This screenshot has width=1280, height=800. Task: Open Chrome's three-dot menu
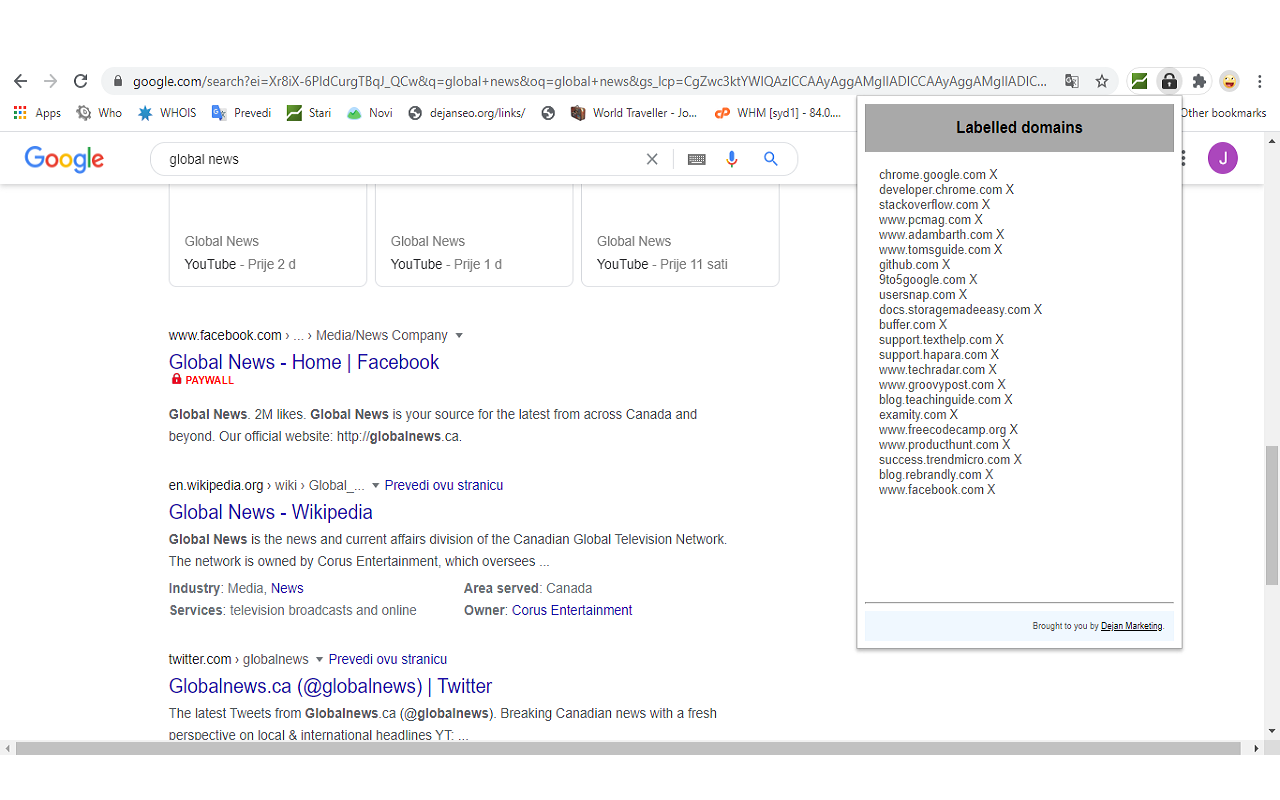1260,81
